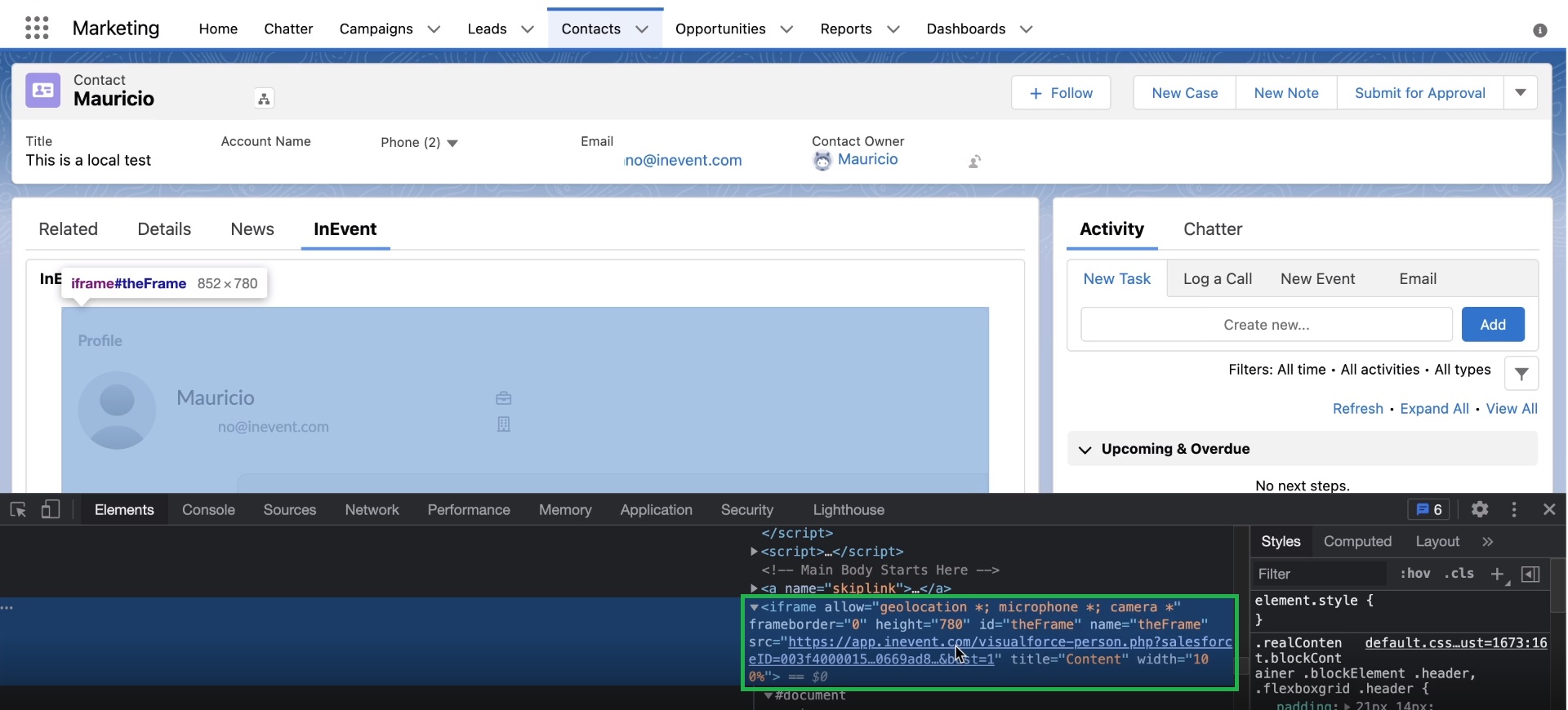Expand the Phone (2) dropdown
1568x710 pixels.
coord(452,144)
